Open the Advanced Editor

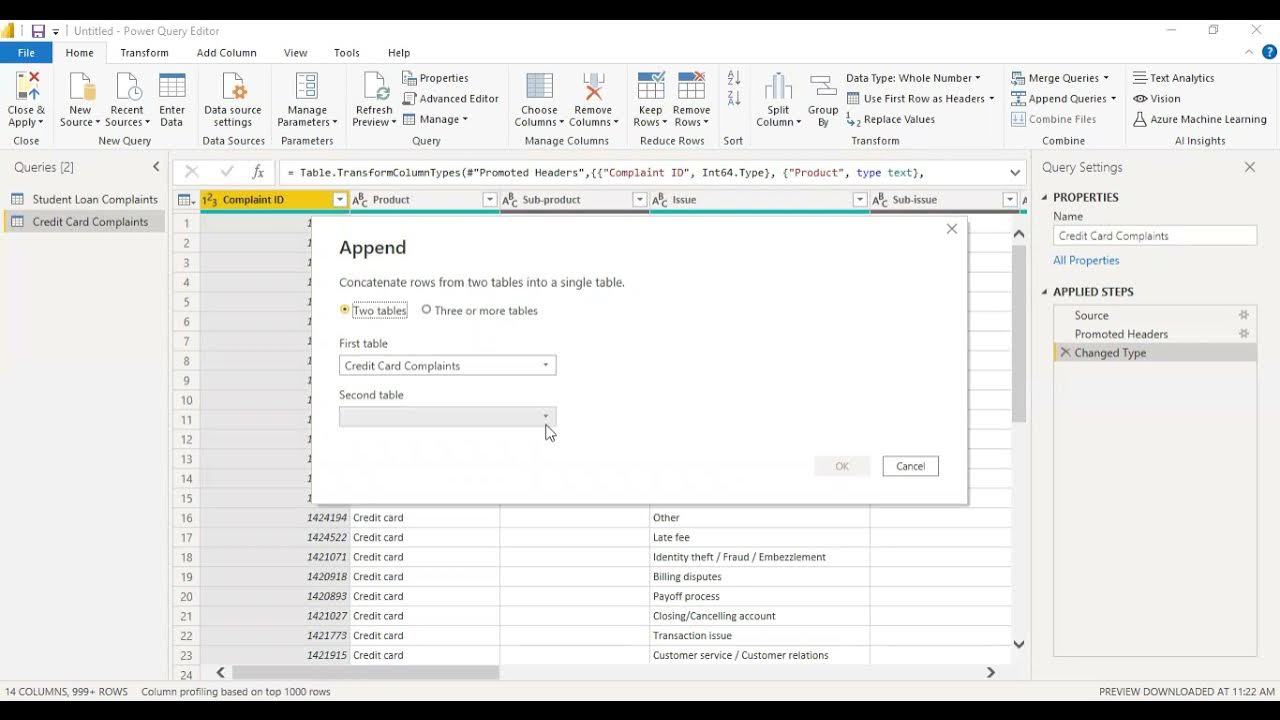click(x=451, y=99)
